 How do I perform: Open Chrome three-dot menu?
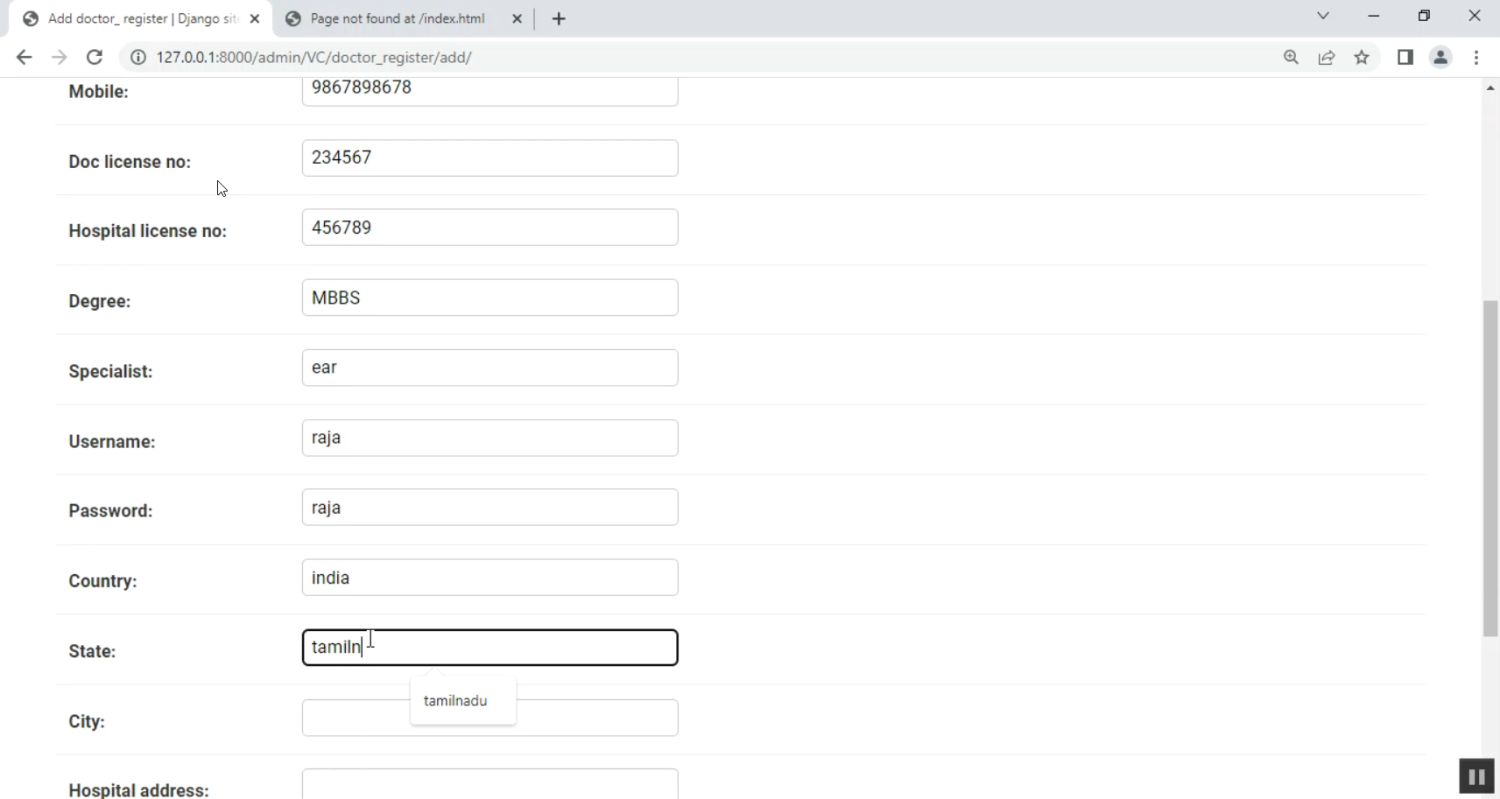(1476, 58)
